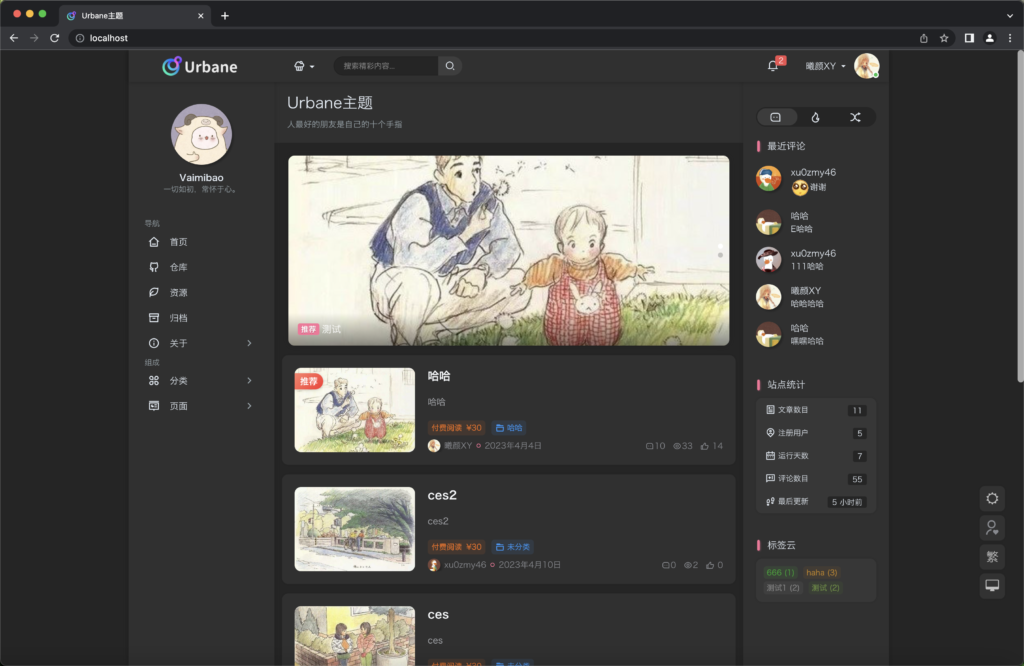1024x666 pixels.
Task: Click the search magnifier button
Action: [450, 66]
